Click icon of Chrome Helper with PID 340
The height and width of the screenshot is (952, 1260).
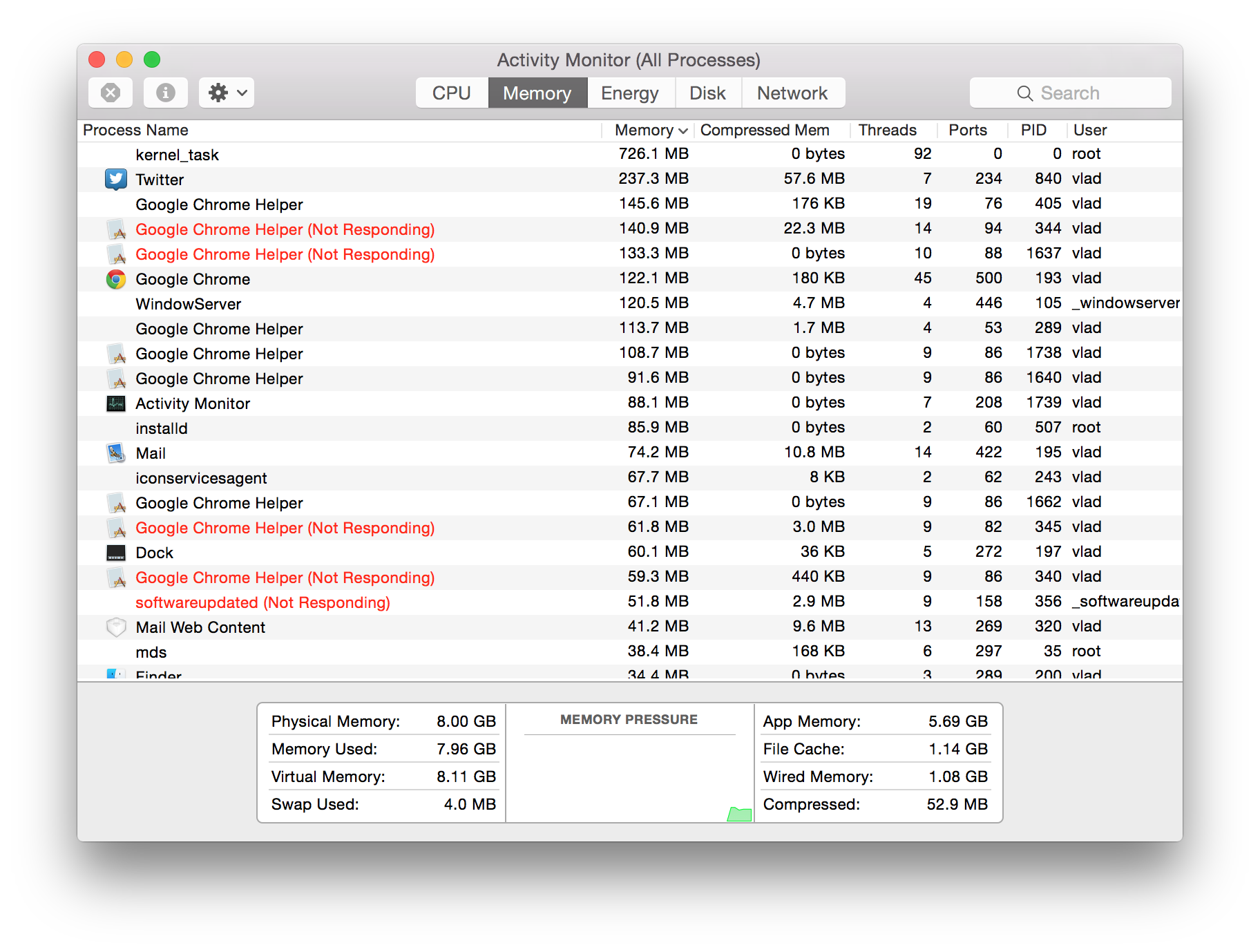116,577
